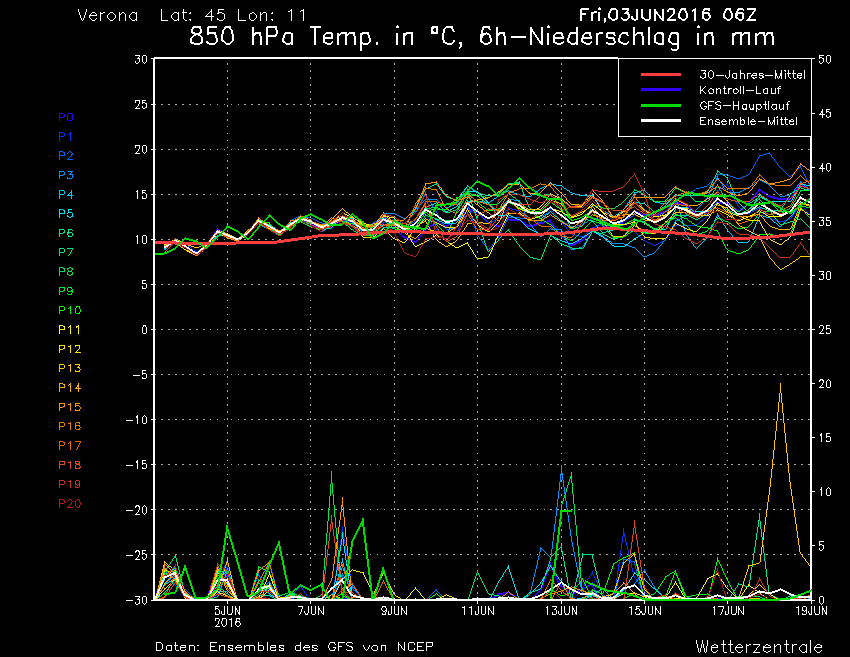Click the Wetterzentrale source label

coord(759,647)
